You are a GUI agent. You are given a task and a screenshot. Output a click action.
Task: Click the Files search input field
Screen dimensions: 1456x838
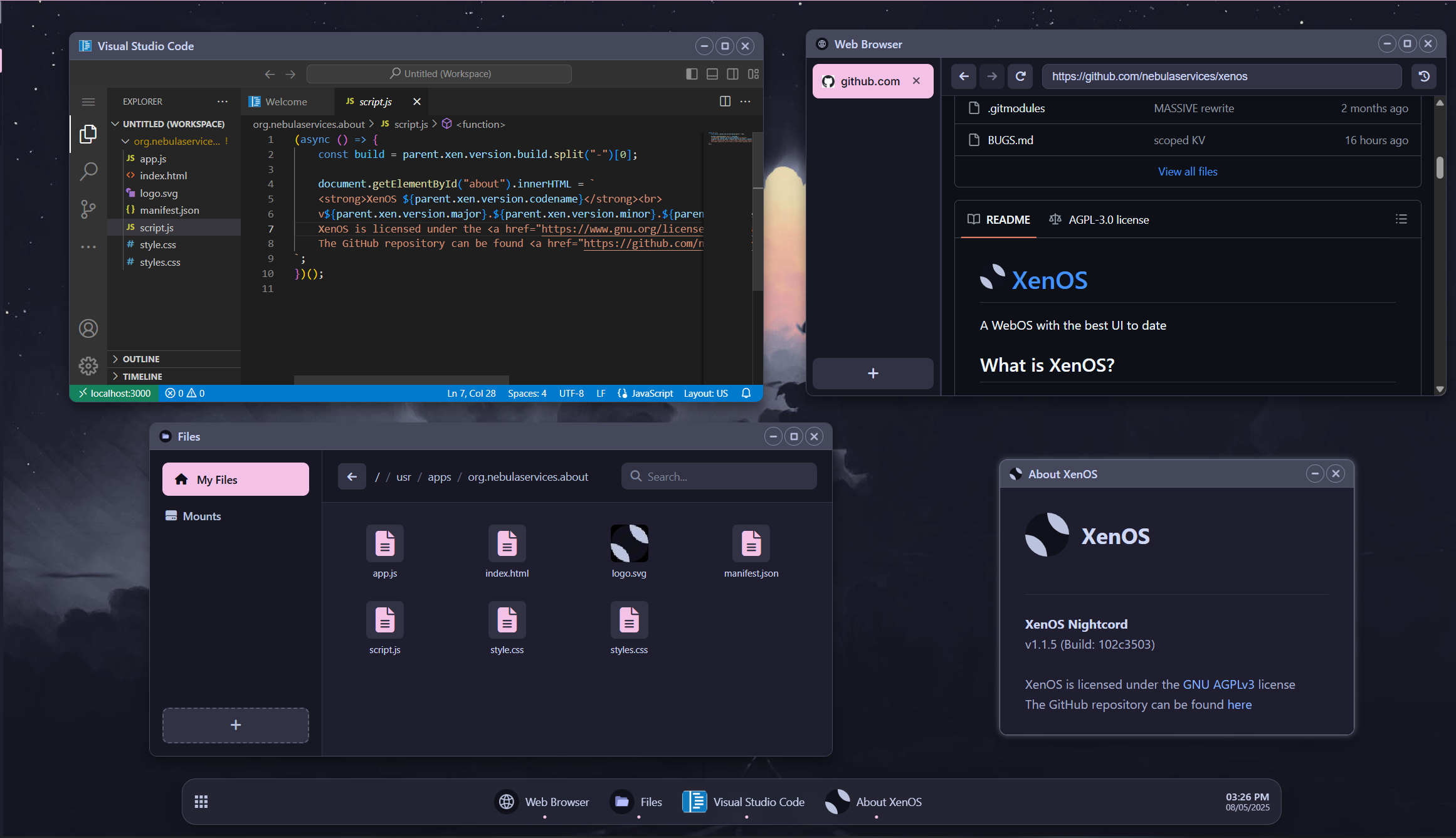(727, 476)
